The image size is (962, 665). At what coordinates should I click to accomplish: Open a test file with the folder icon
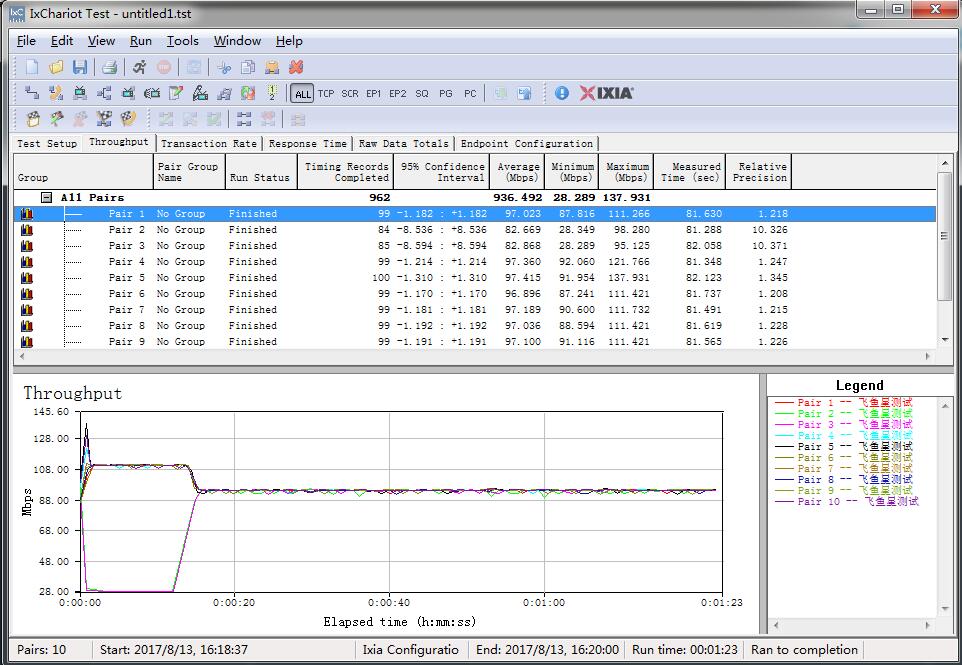coord(56,67)
